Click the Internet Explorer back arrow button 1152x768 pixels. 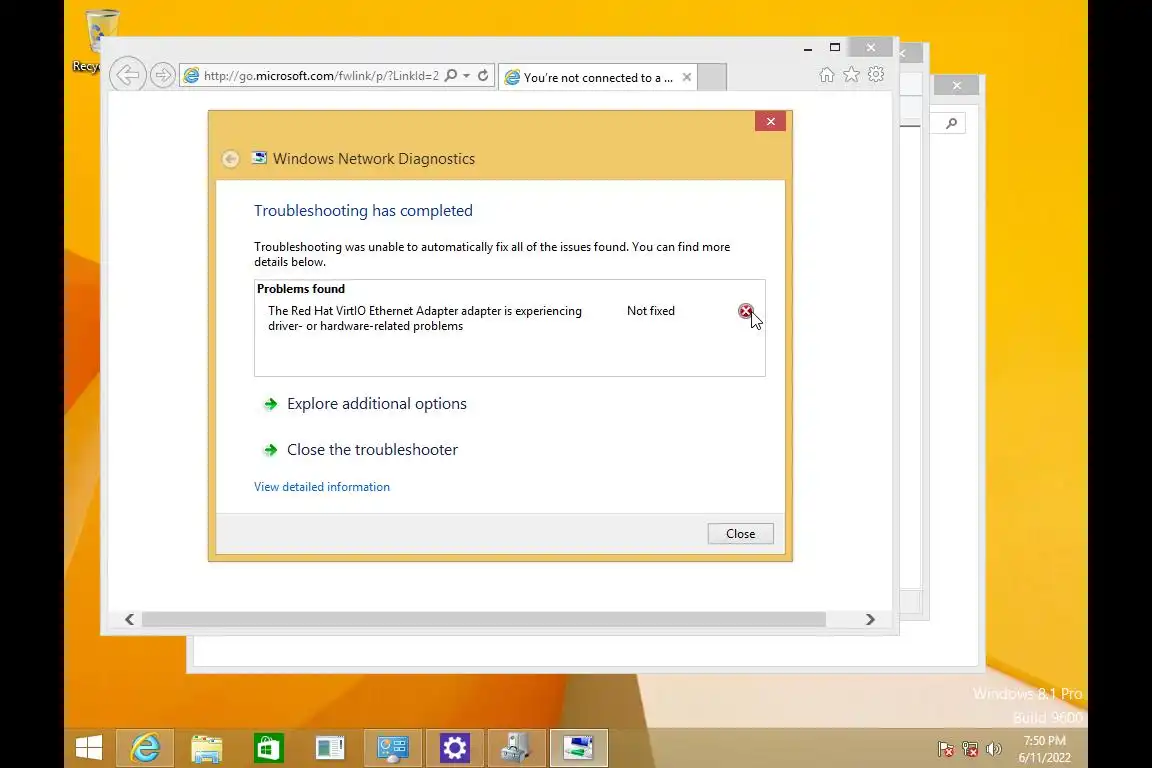[x=128, y=75]
